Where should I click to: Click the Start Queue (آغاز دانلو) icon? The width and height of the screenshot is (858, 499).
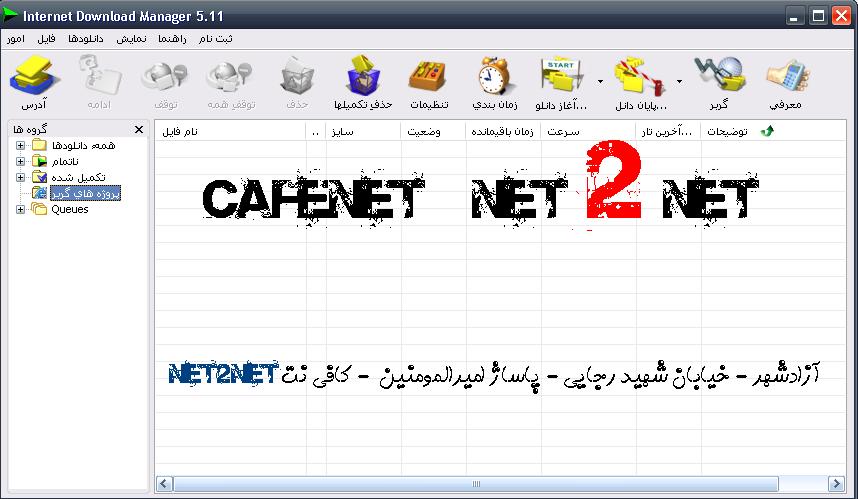561,77
